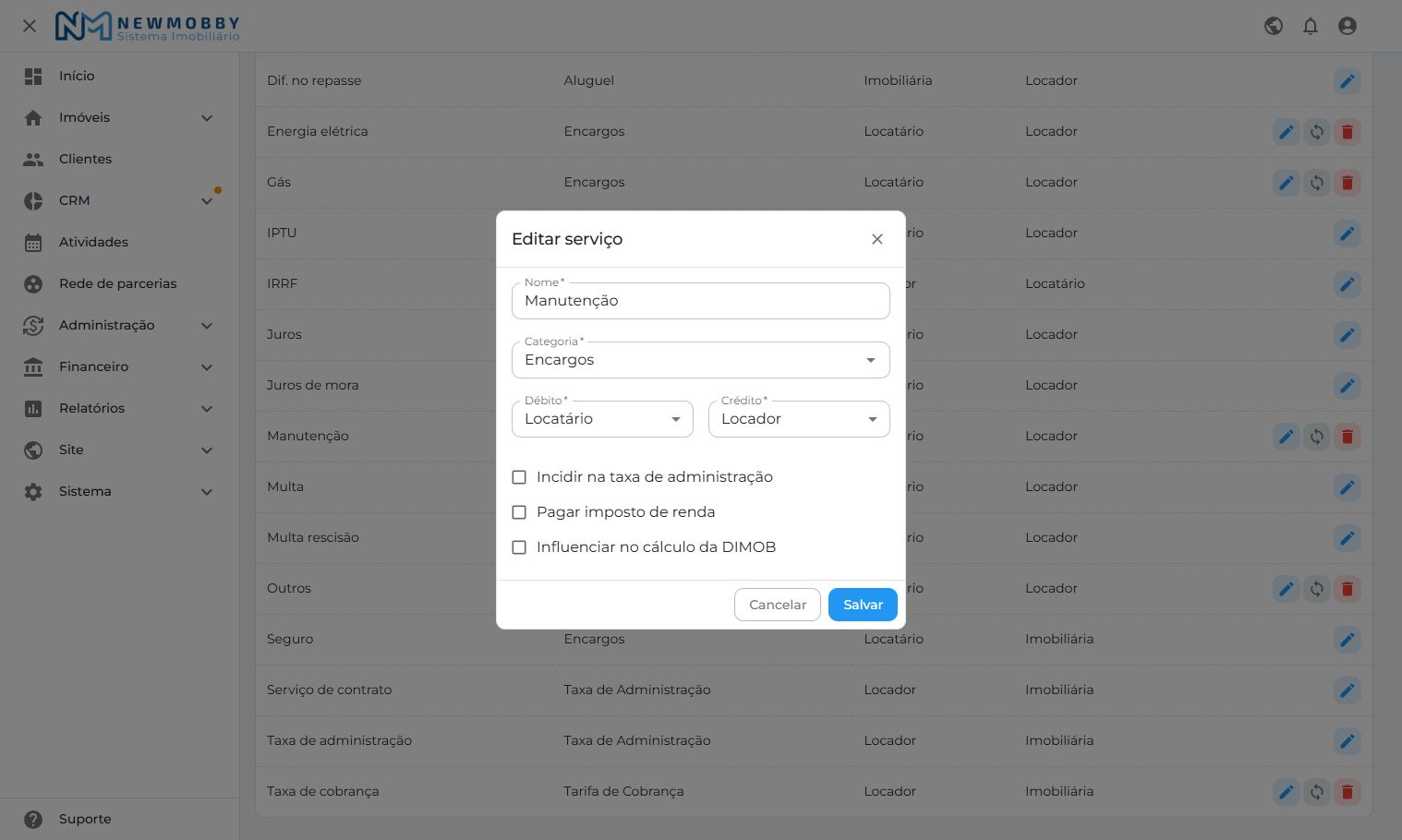
Task: Edit the Energia elétrica service pencil icon
Action: pos(1287,132)
